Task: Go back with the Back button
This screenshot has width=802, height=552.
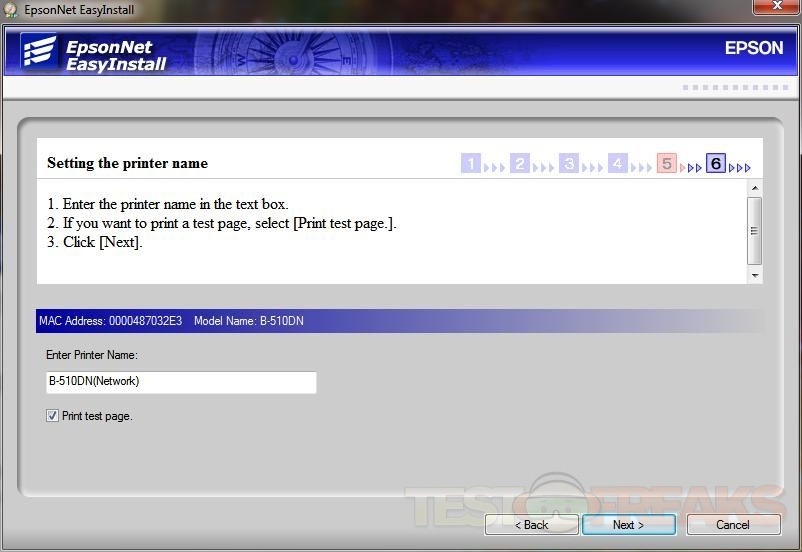Action: (531, 525)
